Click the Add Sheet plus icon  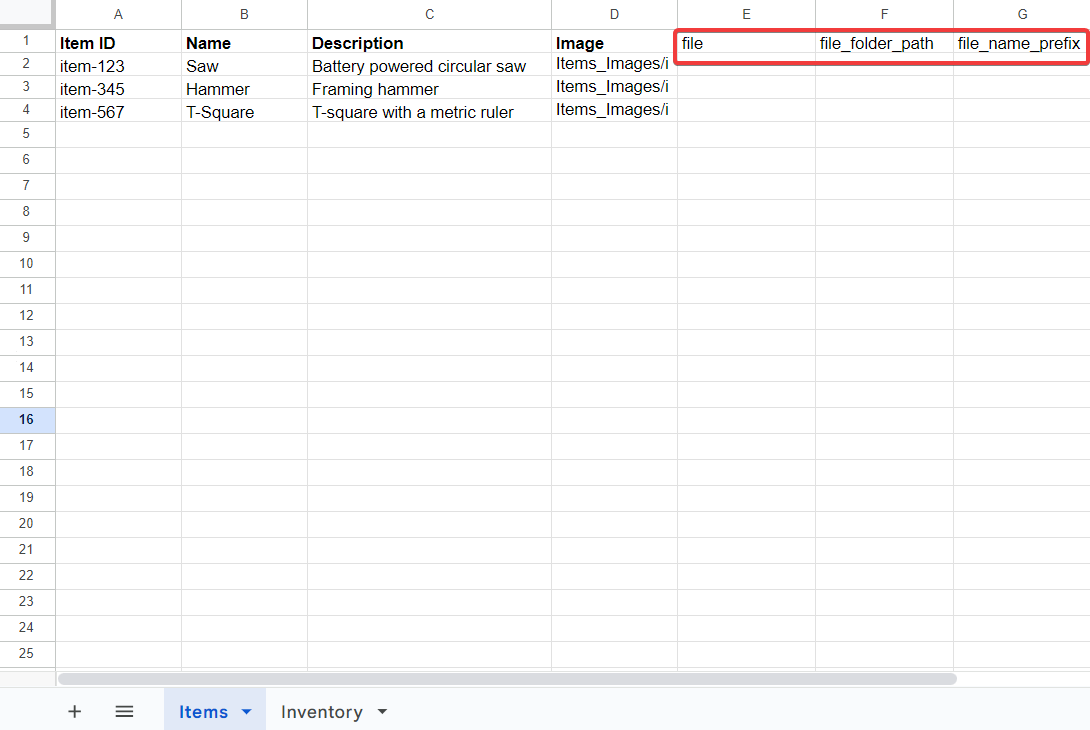point(75,711)
